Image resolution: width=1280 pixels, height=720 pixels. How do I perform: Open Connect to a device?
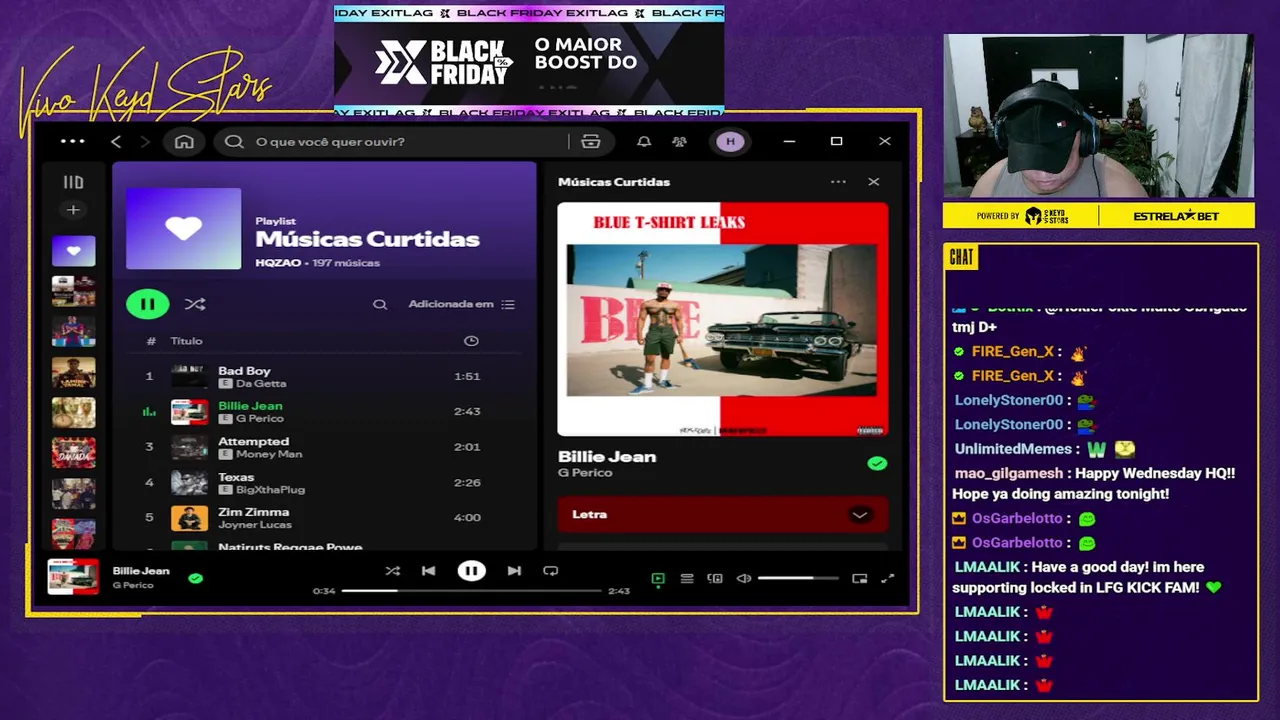point(715,578)
